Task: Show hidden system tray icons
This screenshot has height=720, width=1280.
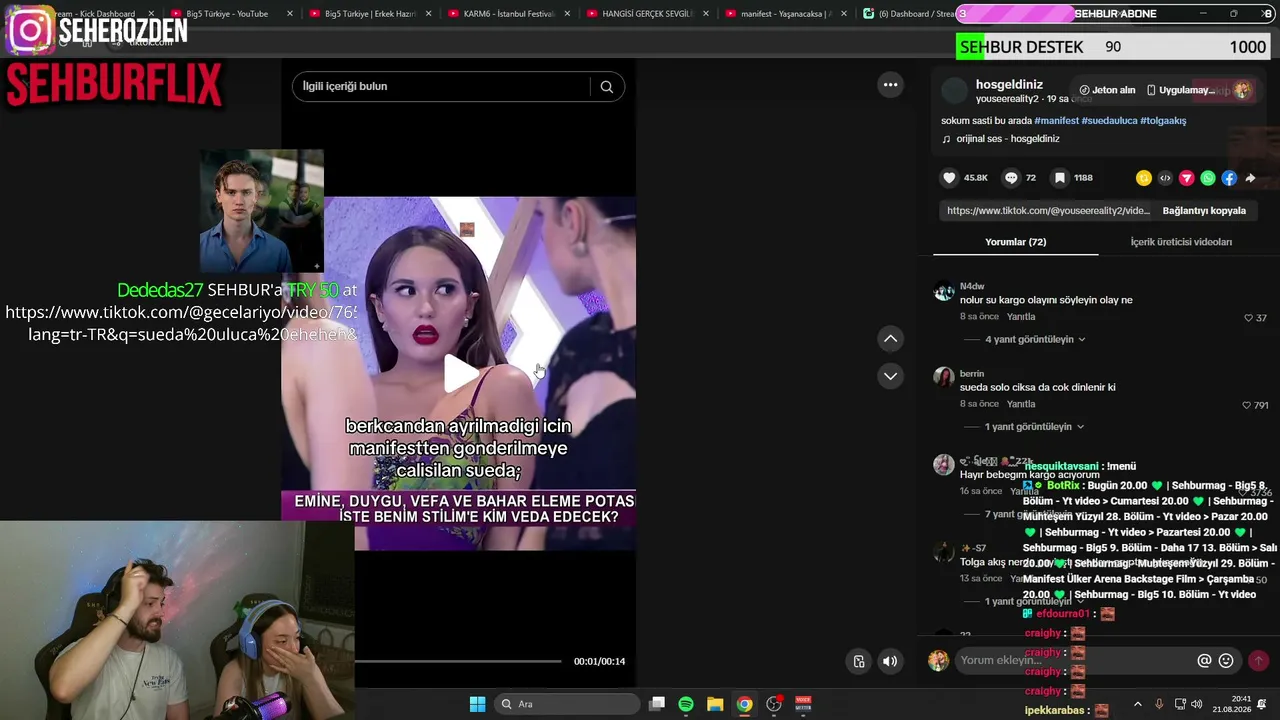Action: point(1137,704)
